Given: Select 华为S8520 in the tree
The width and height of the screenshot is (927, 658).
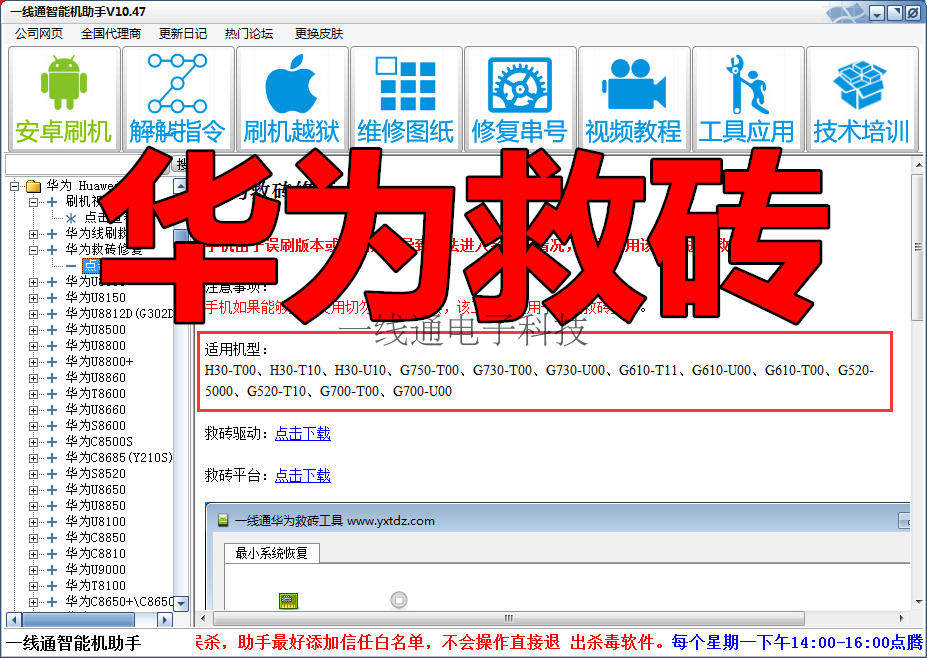Looking at the screenshot, I should 95,474.
